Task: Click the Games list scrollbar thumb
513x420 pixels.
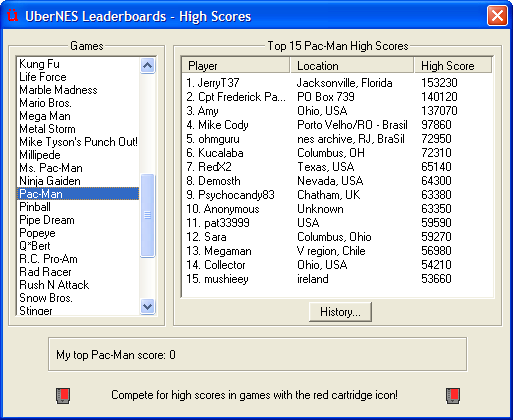Action: pos(147,216)
